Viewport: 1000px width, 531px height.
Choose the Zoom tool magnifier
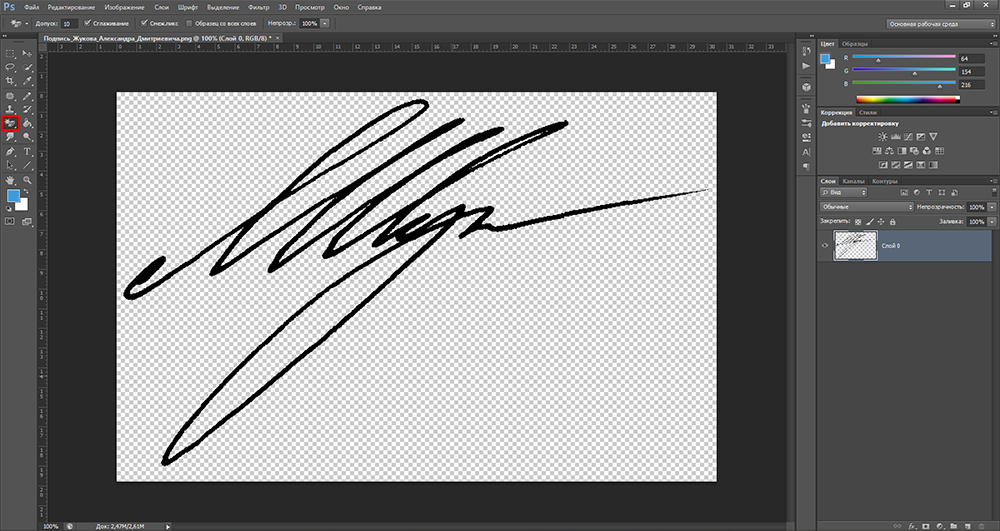(x=28, y=179)
